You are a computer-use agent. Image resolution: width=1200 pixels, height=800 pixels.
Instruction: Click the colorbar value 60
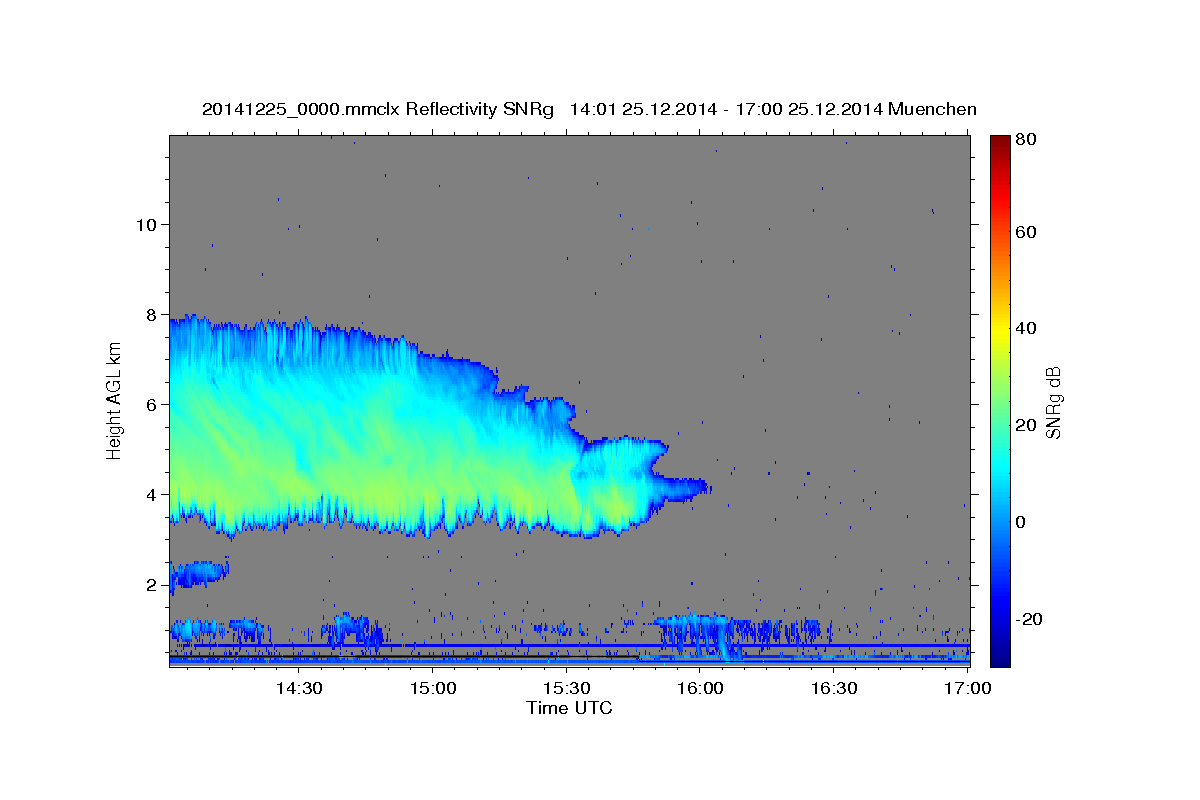[1025, 232]
